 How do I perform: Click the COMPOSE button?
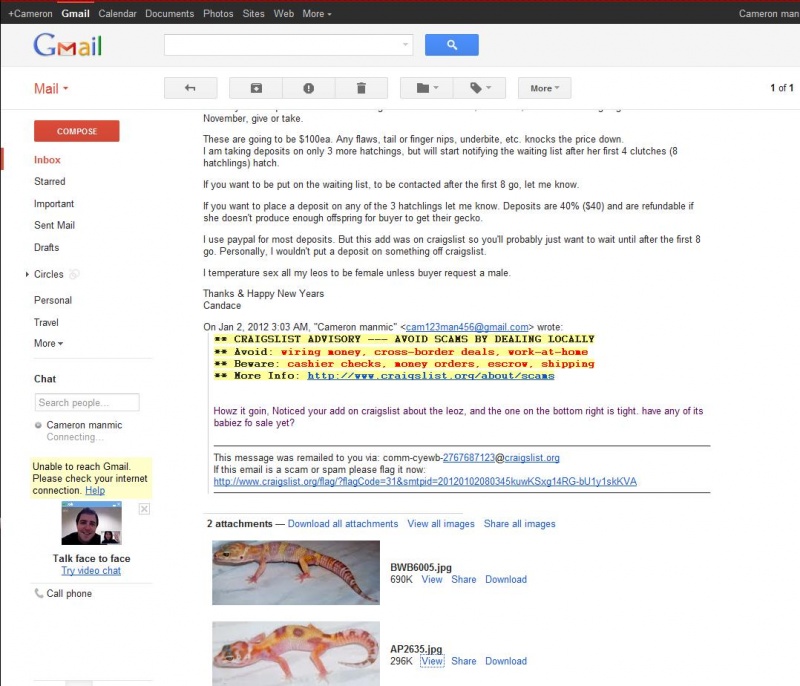coord(77,131)
